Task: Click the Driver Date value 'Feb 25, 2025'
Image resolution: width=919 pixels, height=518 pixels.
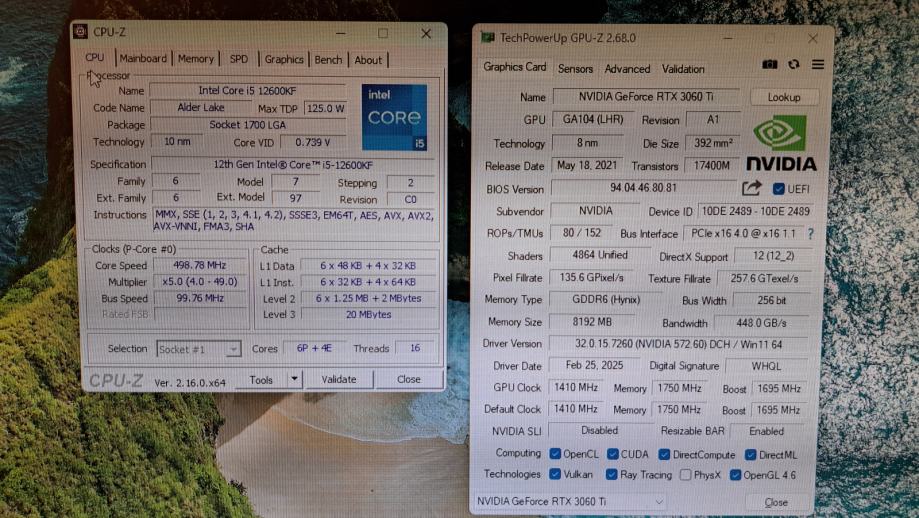Action: pos(594,365)
